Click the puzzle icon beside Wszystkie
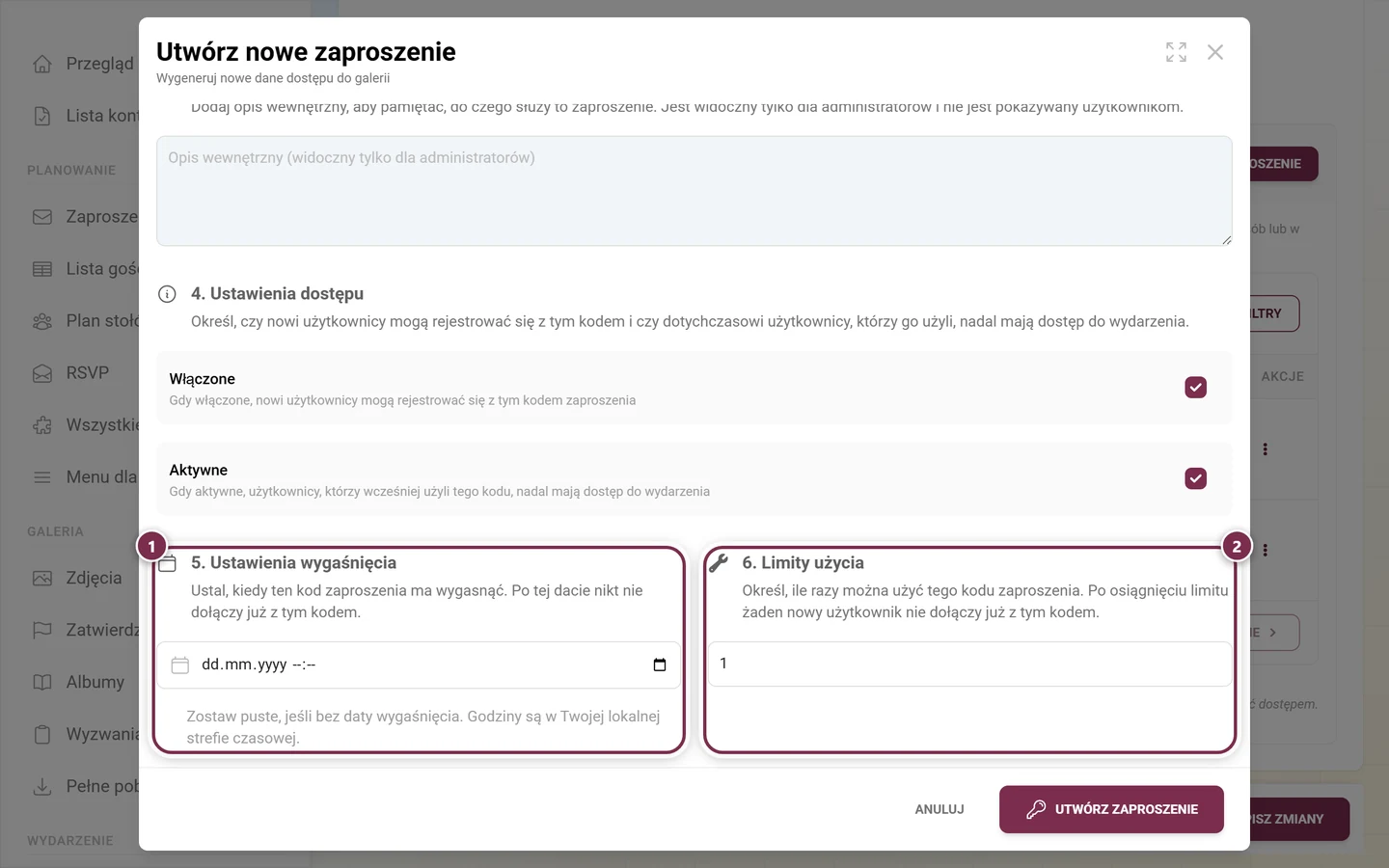This screenshot has height=868, width=1389. click(42, 425)
